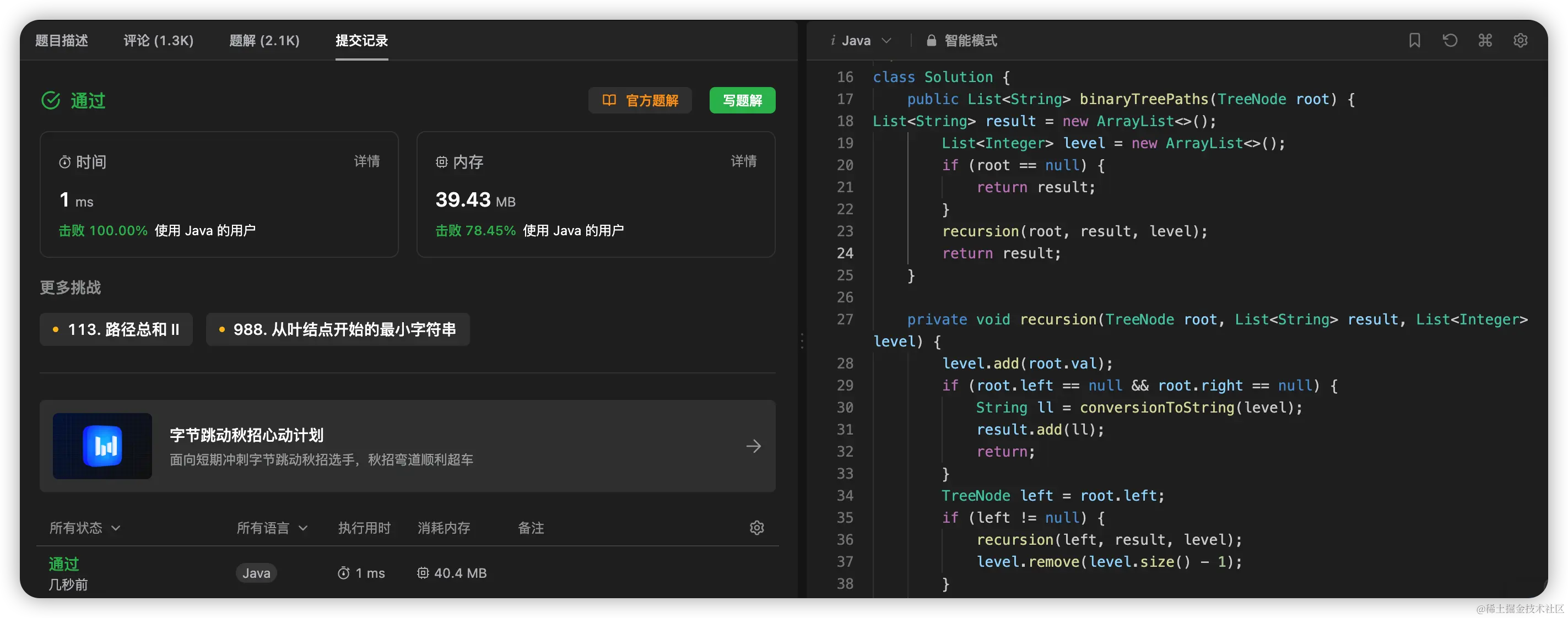Open editor settings gear icon
The width and height of the screenshot is (1568, 618).
pos(1520,40)
